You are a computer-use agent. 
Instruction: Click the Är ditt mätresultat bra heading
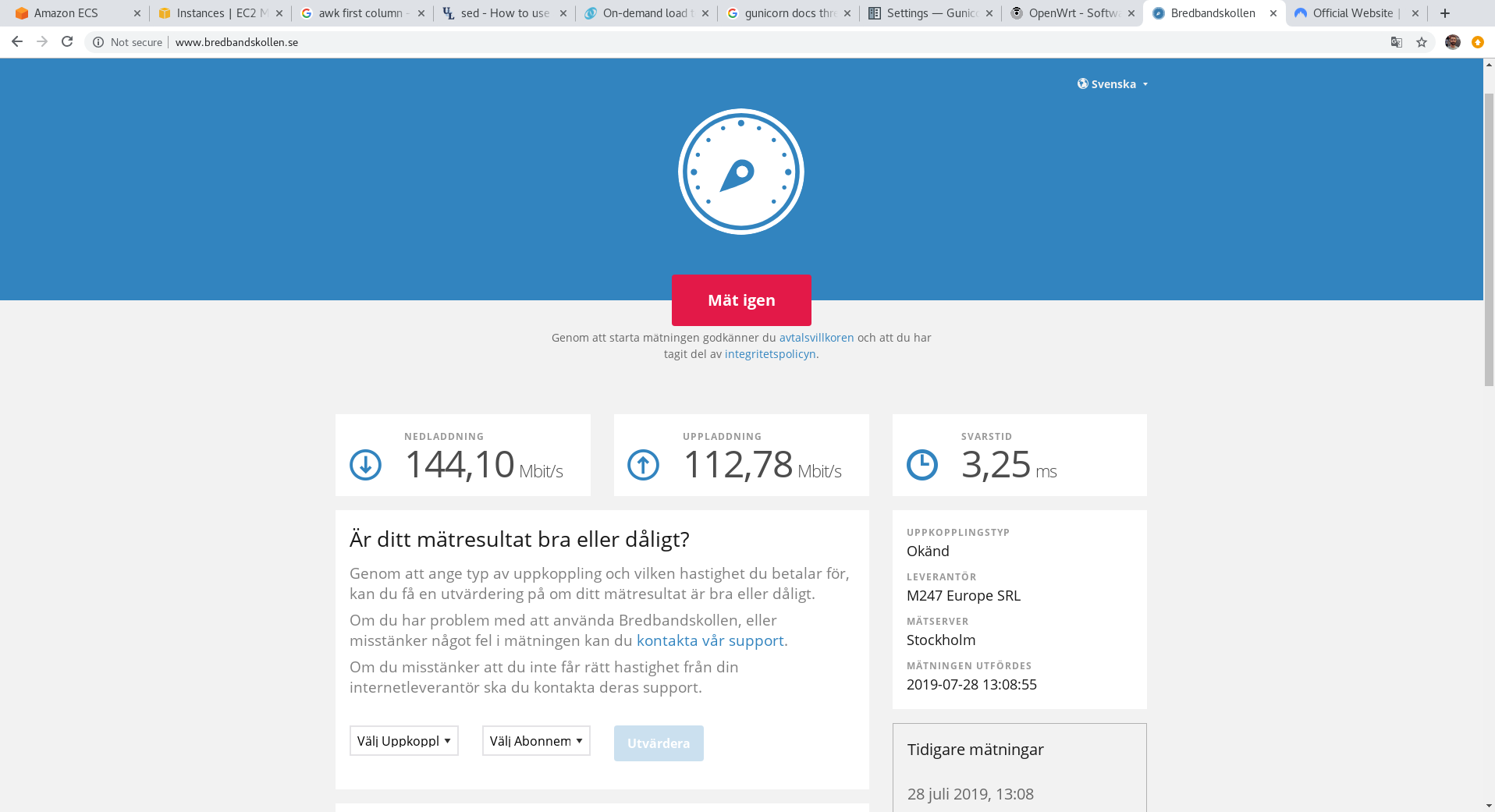tap(520, 540)
